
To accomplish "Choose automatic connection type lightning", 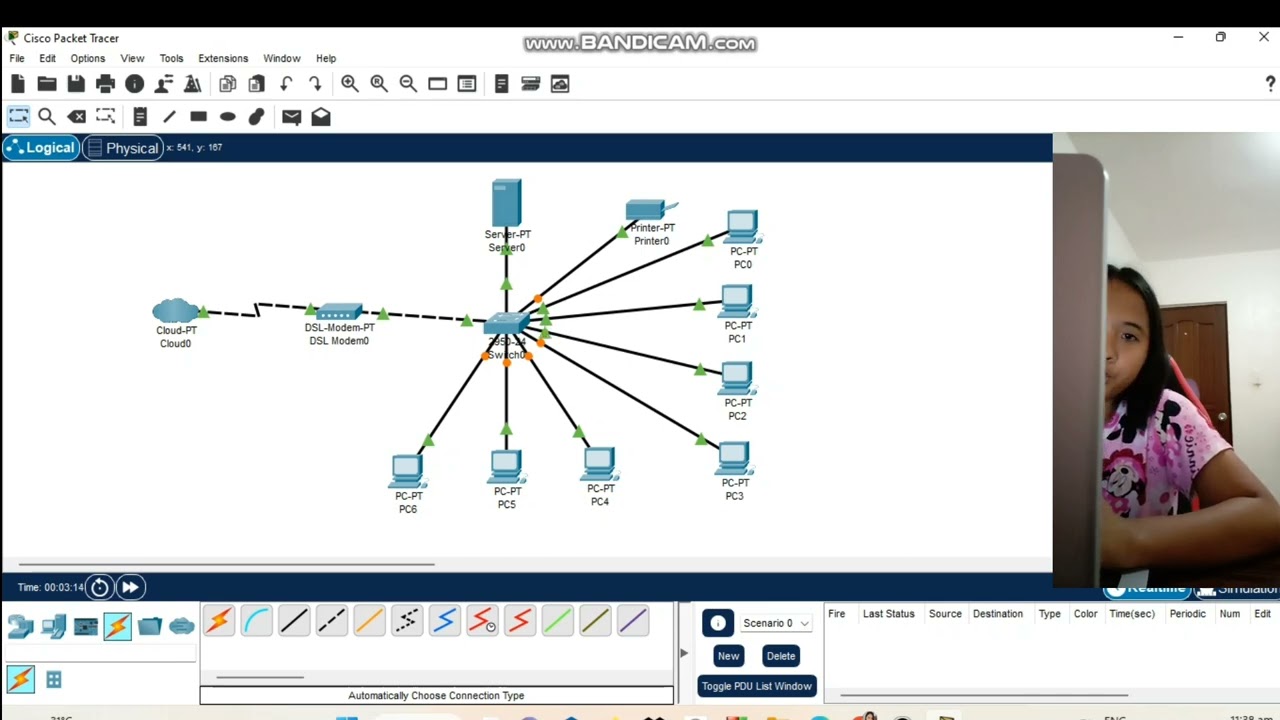I will click(219, 622).
